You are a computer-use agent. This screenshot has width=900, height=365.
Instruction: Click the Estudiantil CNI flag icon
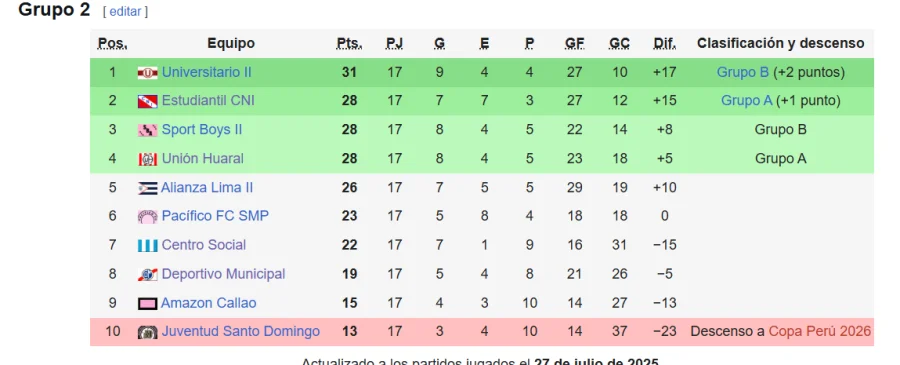[x=148, y=102]
